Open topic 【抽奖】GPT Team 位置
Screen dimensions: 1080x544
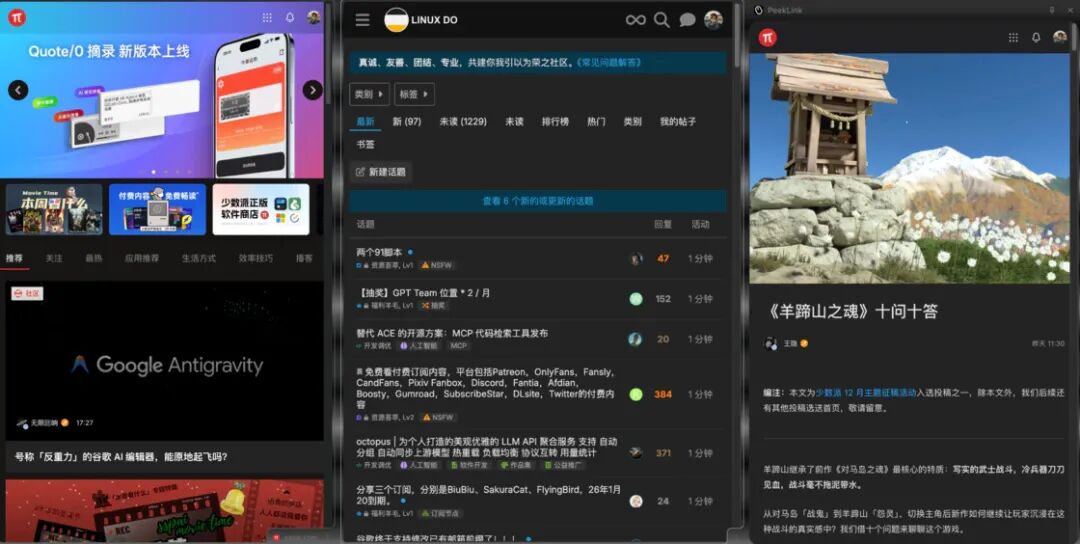click(424, 293)
